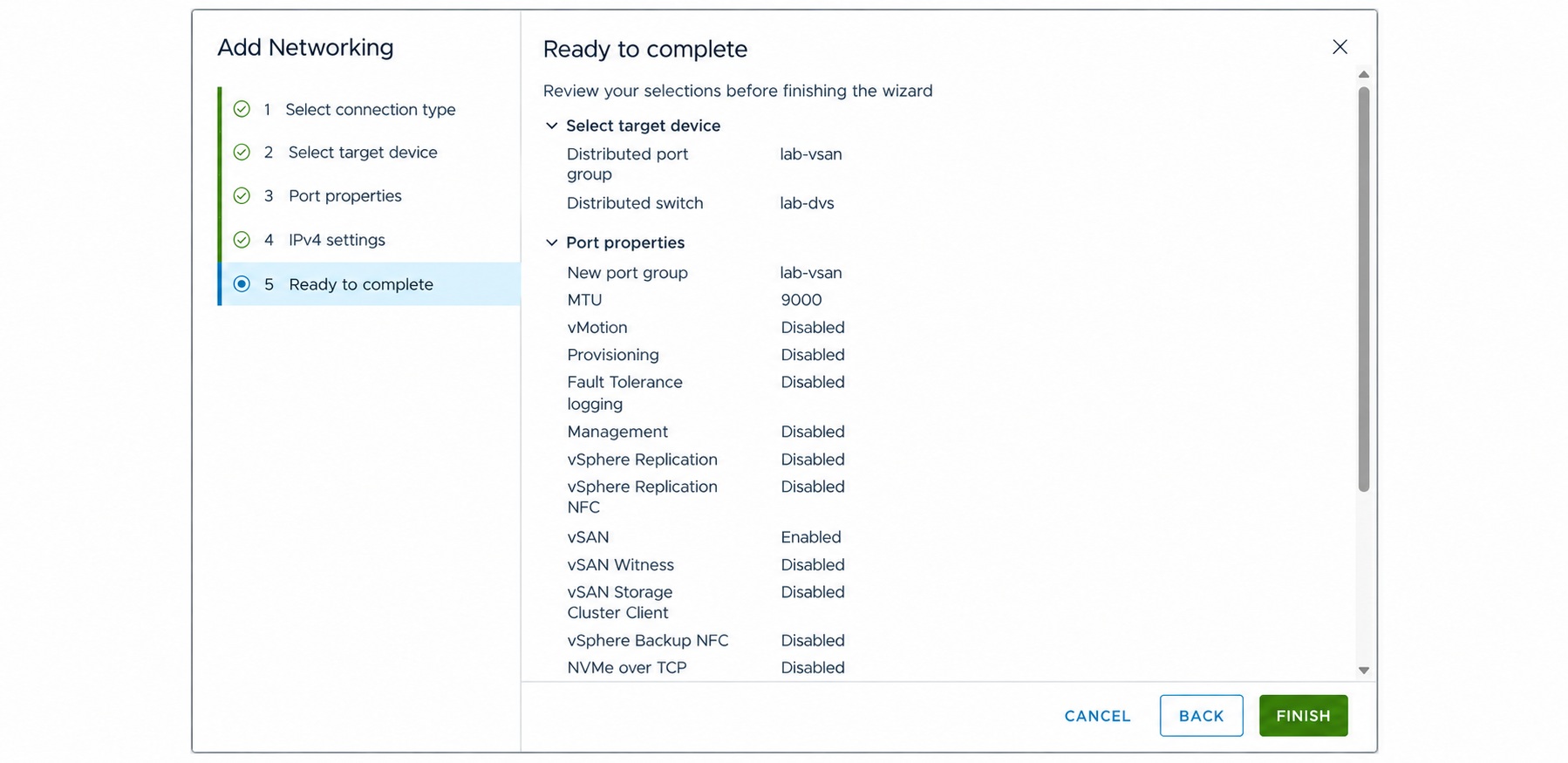This screenshot has width=1568, height=763.
Task: Click the checkmark icon beside IPv4 settings
Action: coord(242,239)
